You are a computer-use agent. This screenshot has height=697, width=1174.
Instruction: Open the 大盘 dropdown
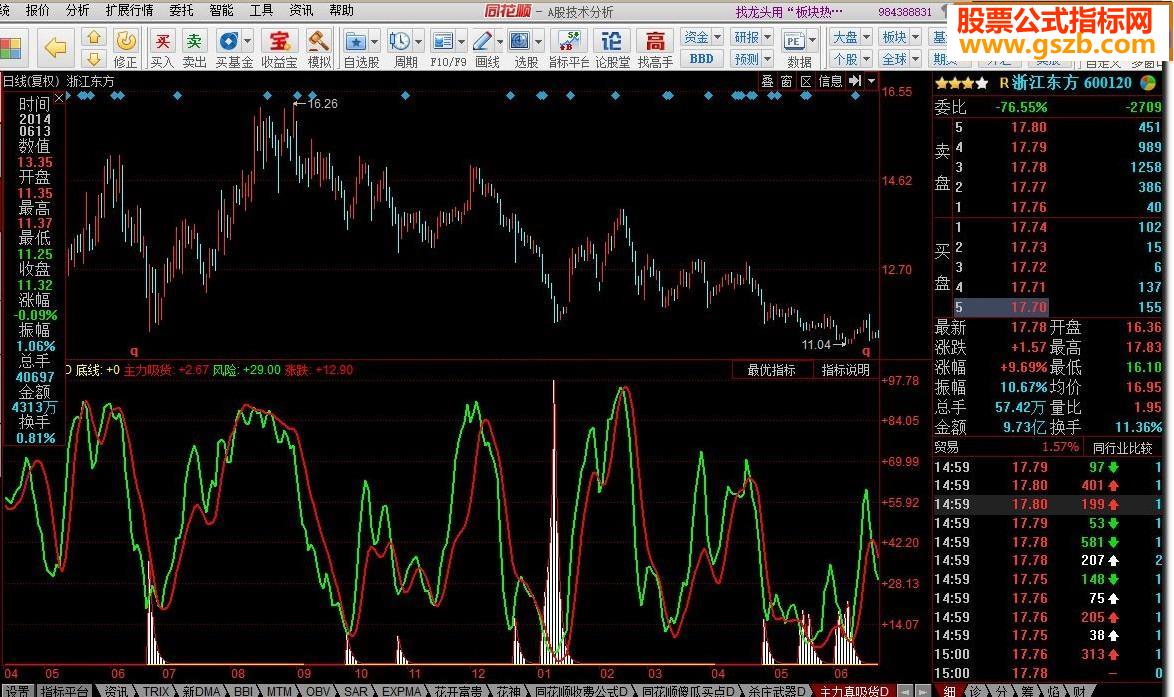point(851,37)
